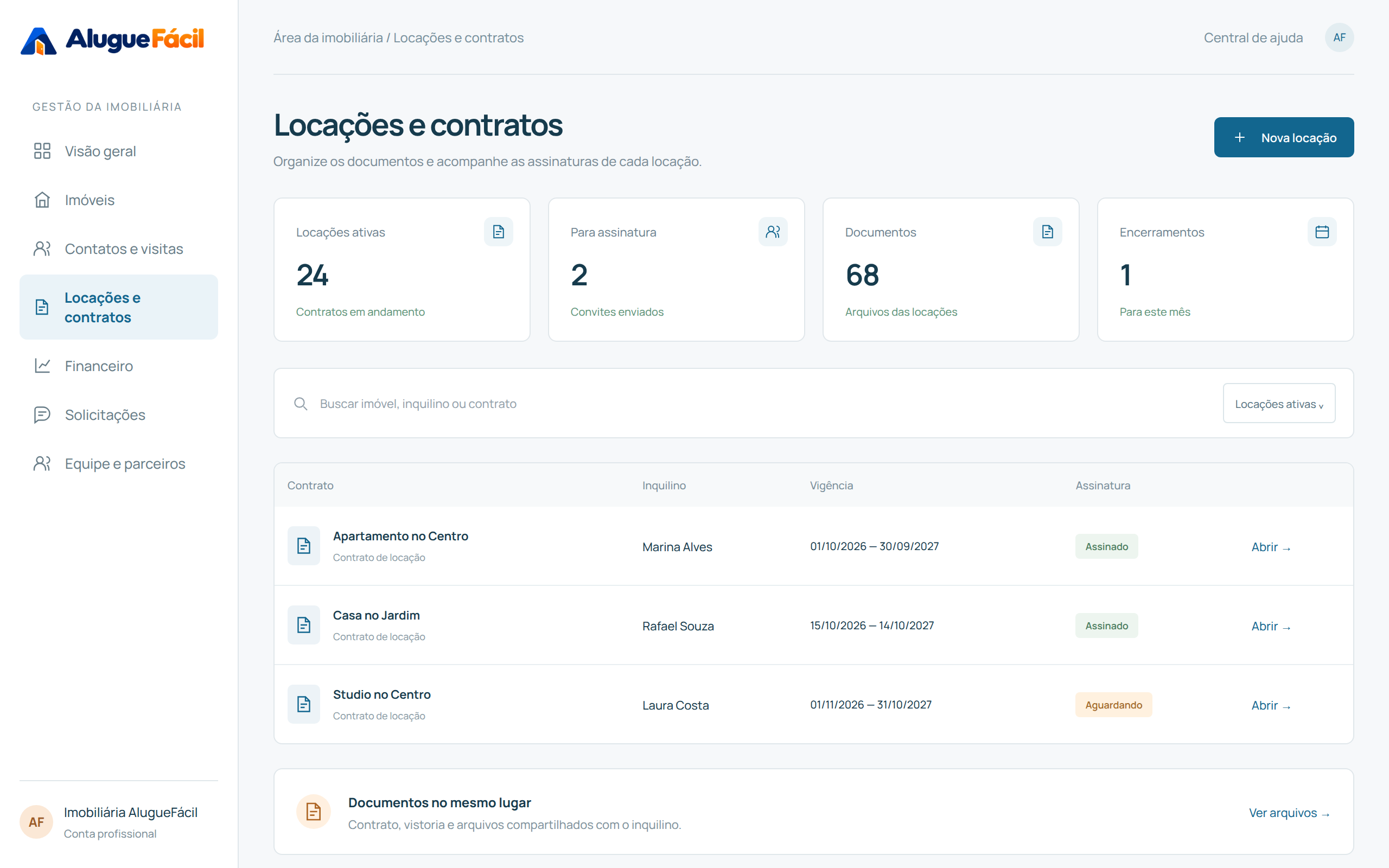1389x868 pixels.
Task: Expand the Locações ativas filter dropdown
Action: 1279,404
